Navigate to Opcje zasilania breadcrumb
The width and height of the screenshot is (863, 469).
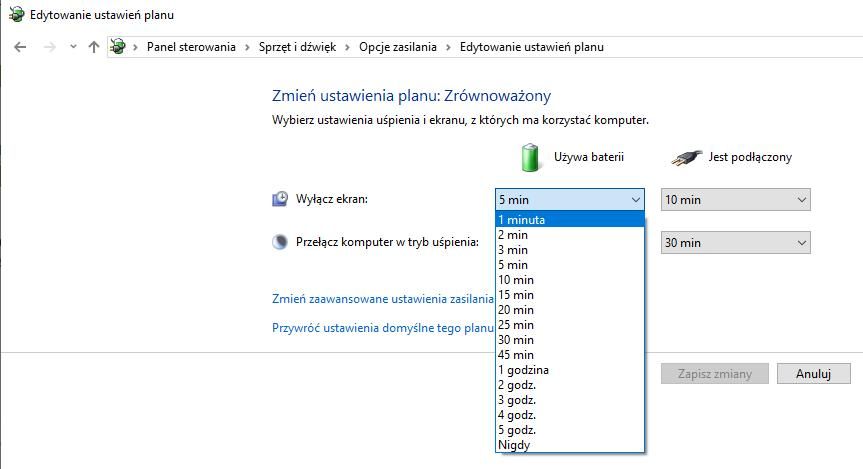coord(398,47)
